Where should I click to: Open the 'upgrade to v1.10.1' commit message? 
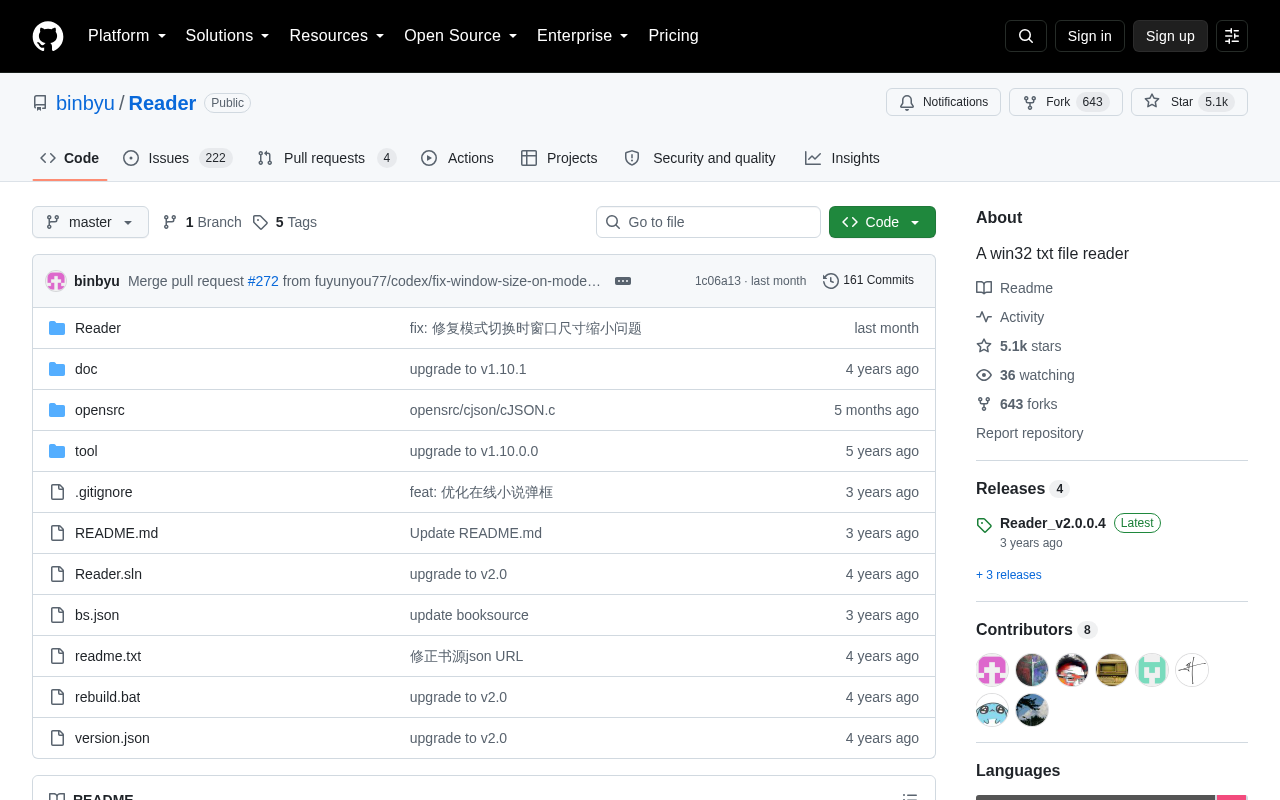(468, 369)
